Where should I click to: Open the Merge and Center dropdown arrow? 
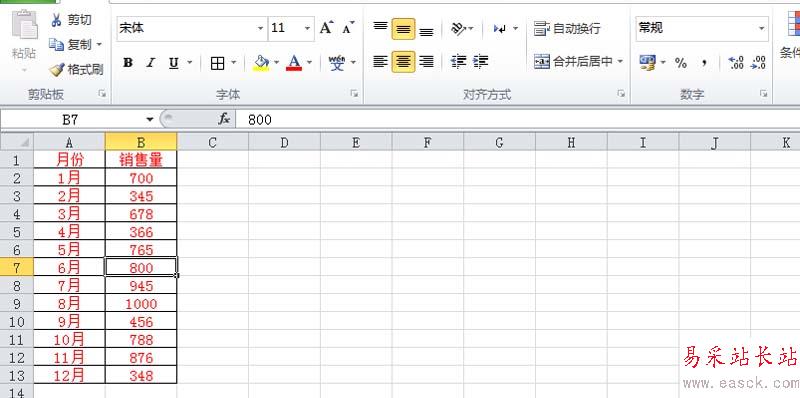coord(620,62)
